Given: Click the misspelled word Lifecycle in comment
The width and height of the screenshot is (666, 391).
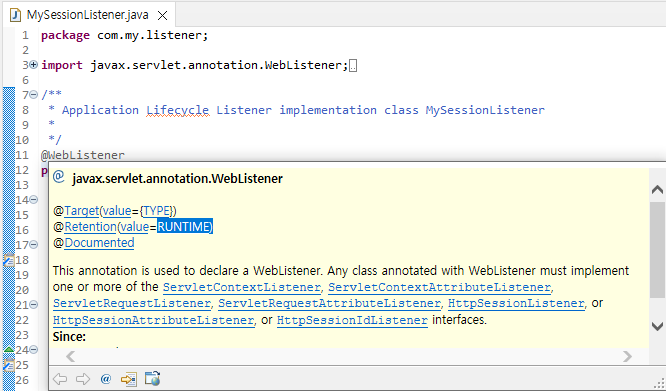Looking at the screenshot, I should pos(178,110).
